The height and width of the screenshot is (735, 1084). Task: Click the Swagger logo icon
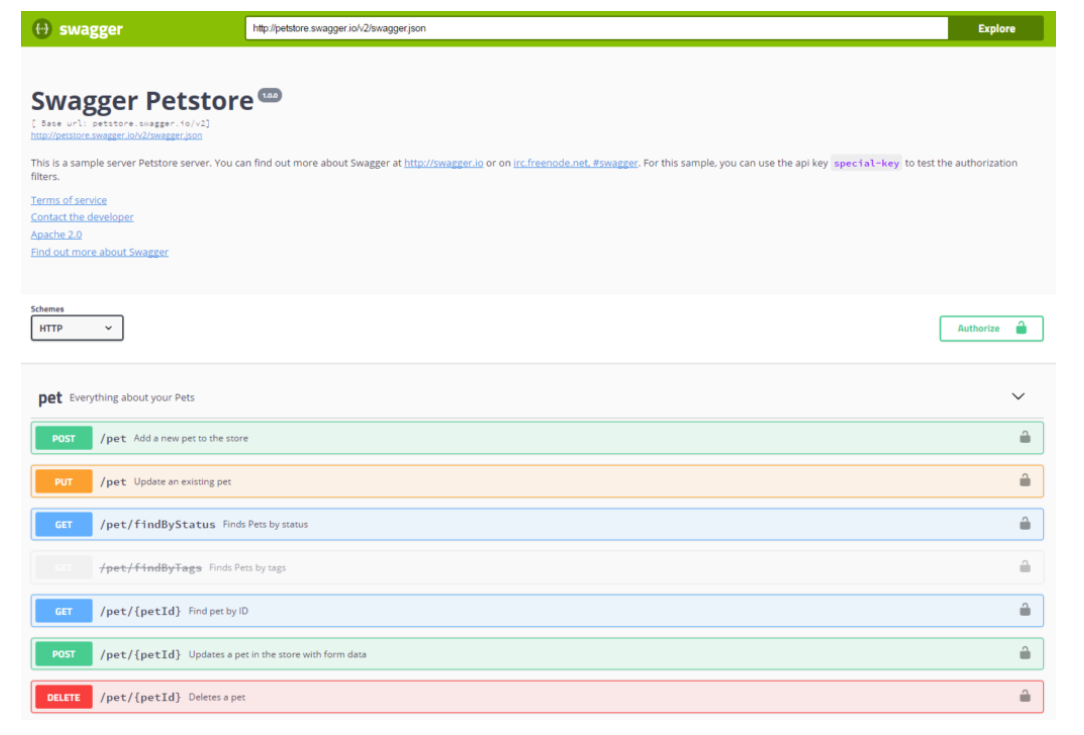click(x=42, y=29)
